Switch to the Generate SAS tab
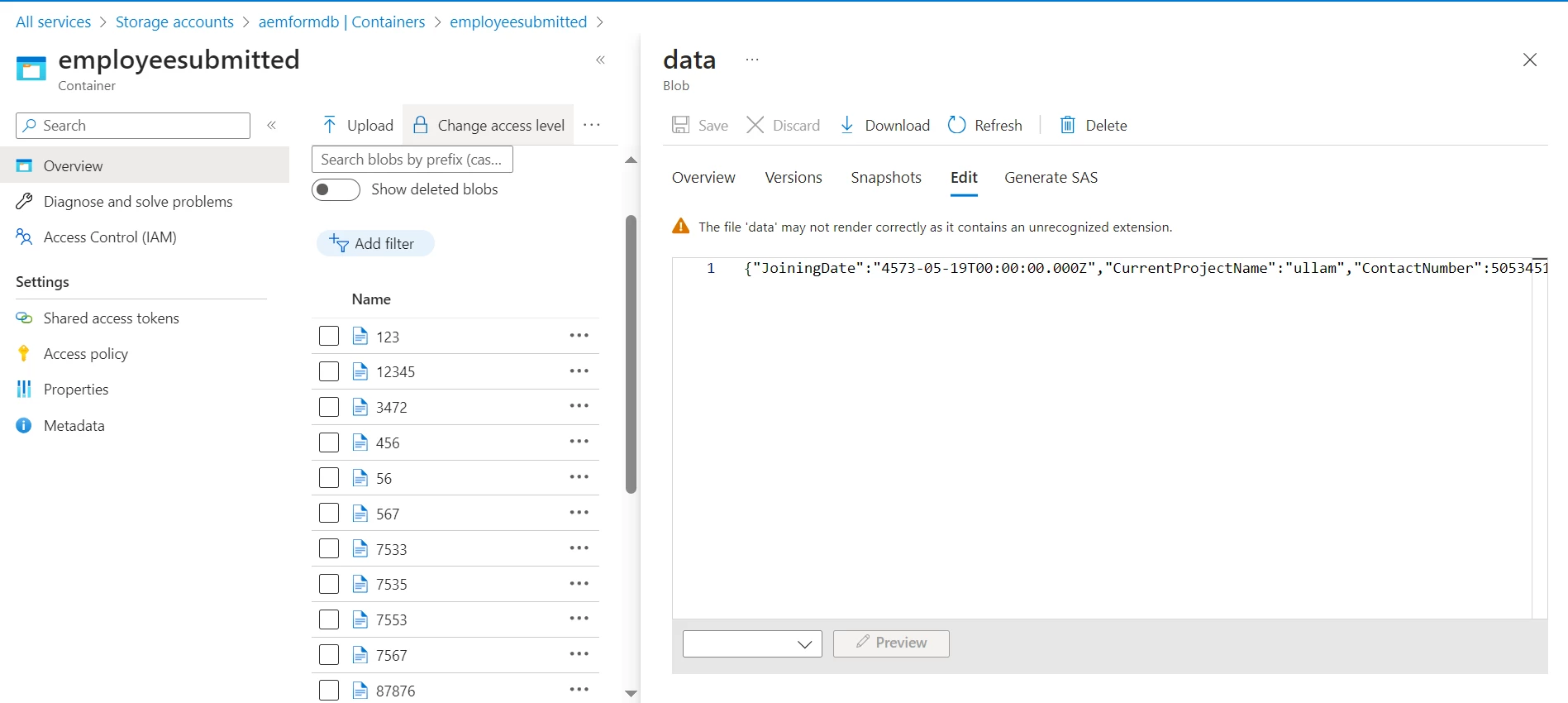Image resolution: width=1568 pixels, height=703 pixels. (x=1051, y=178)
